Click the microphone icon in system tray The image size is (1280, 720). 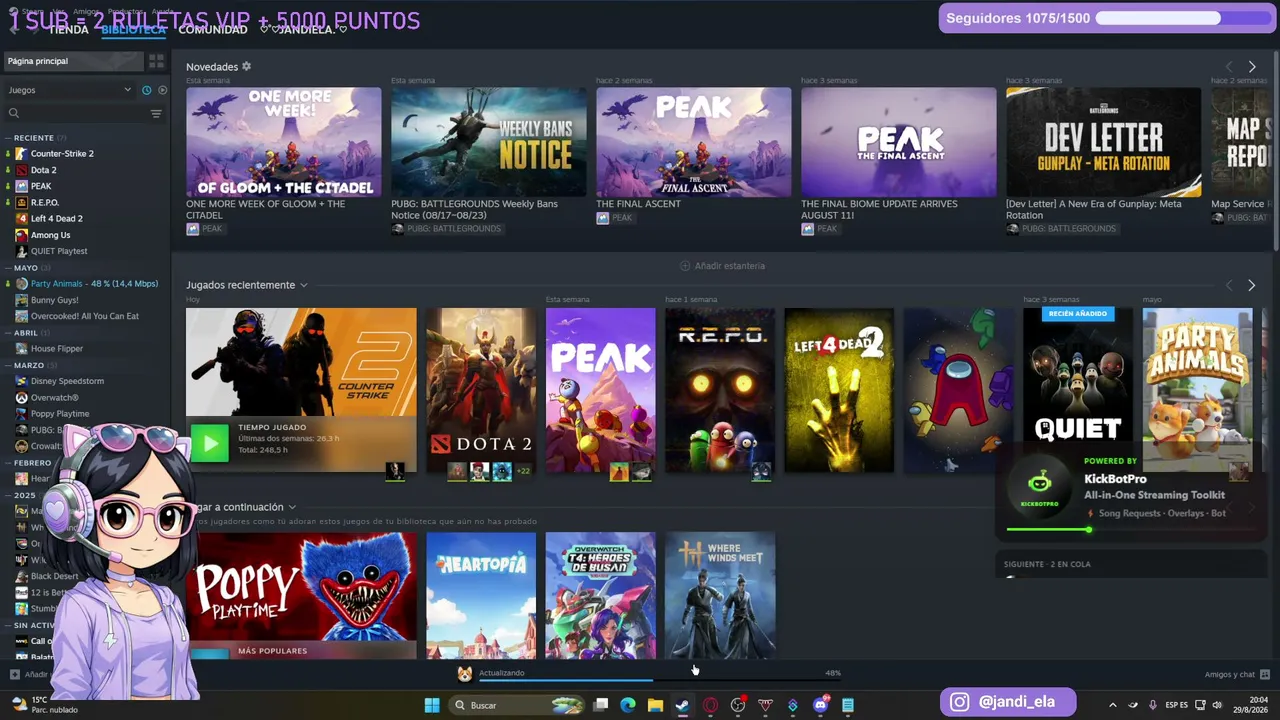1153,705
